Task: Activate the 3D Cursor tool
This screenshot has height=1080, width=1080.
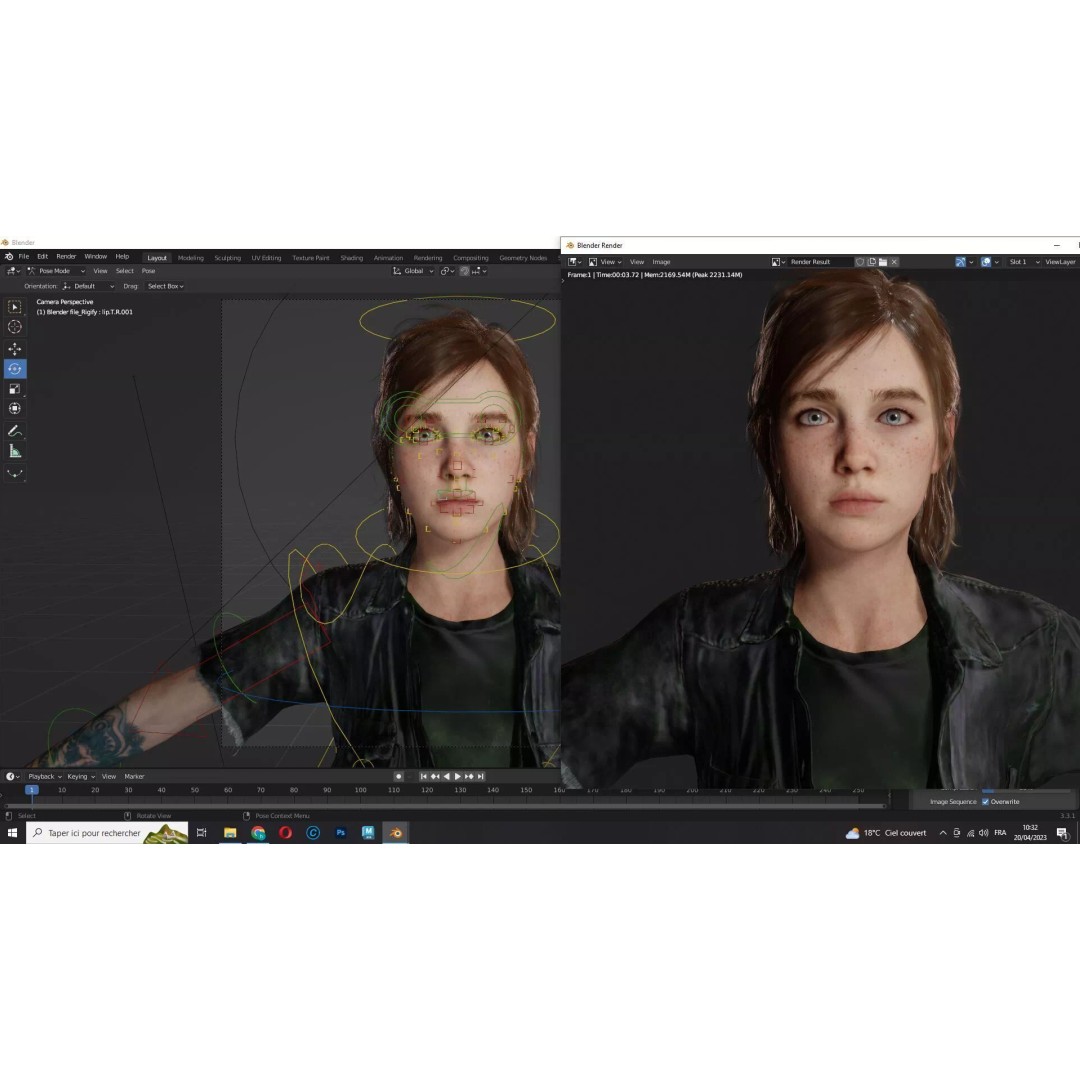Action: 14,326
